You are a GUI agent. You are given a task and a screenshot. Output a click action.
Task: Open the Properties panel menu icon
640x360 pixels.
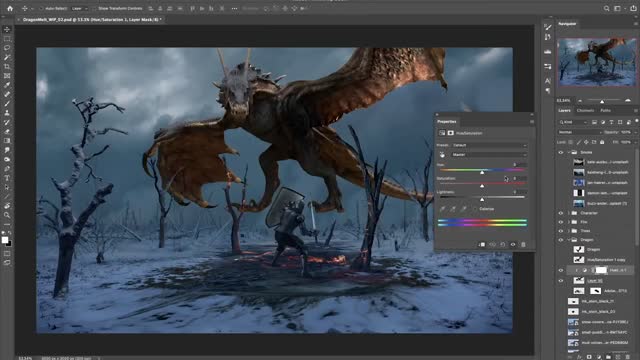[x=531, y=122]
